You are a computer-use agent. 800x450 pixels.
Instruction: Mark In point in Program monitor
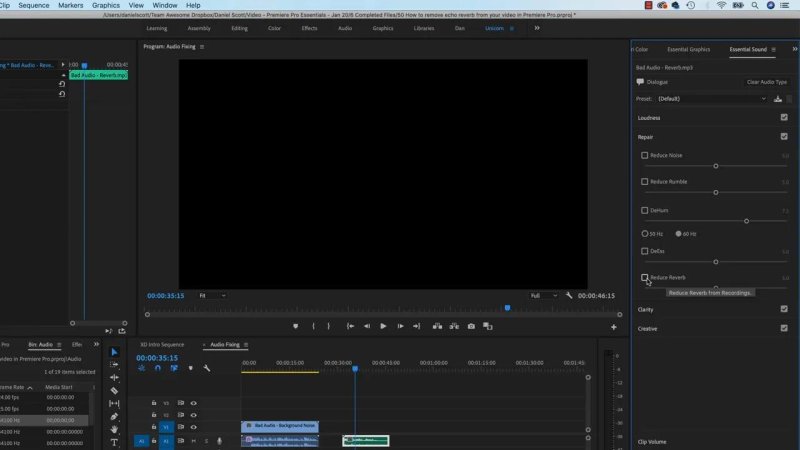pos(313,326)
